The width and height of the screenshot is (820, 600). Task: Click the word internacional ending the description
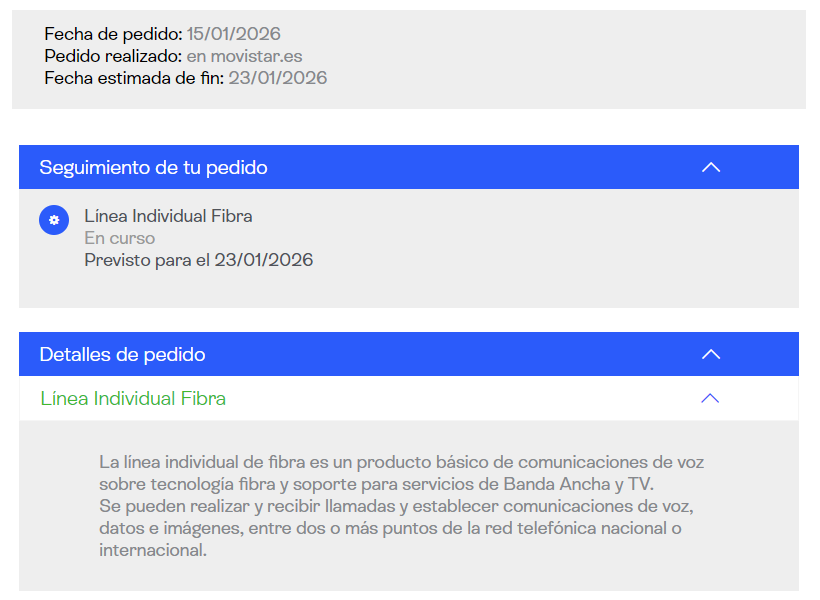[x=151, y=550]
